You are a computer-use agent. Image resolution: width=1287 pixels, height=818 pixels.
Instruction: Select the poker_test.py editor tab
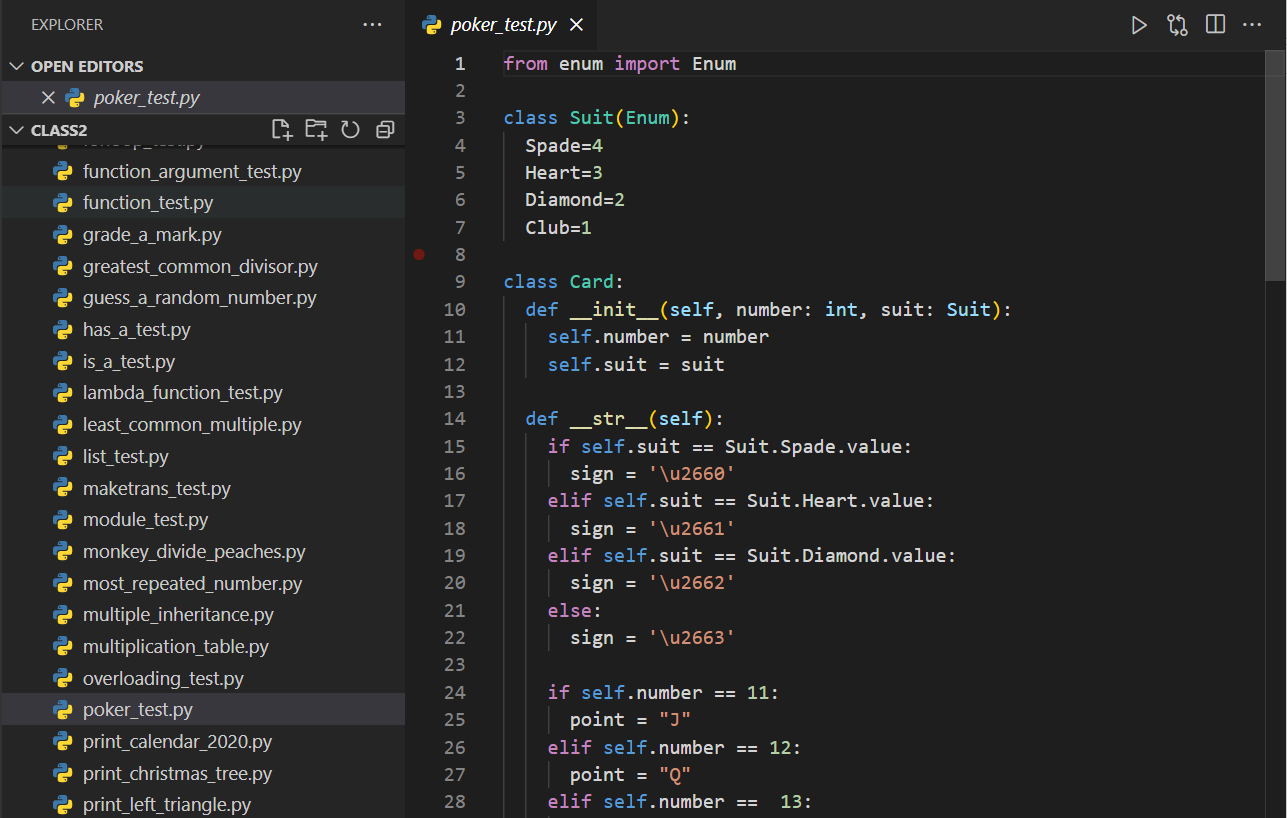503,25
